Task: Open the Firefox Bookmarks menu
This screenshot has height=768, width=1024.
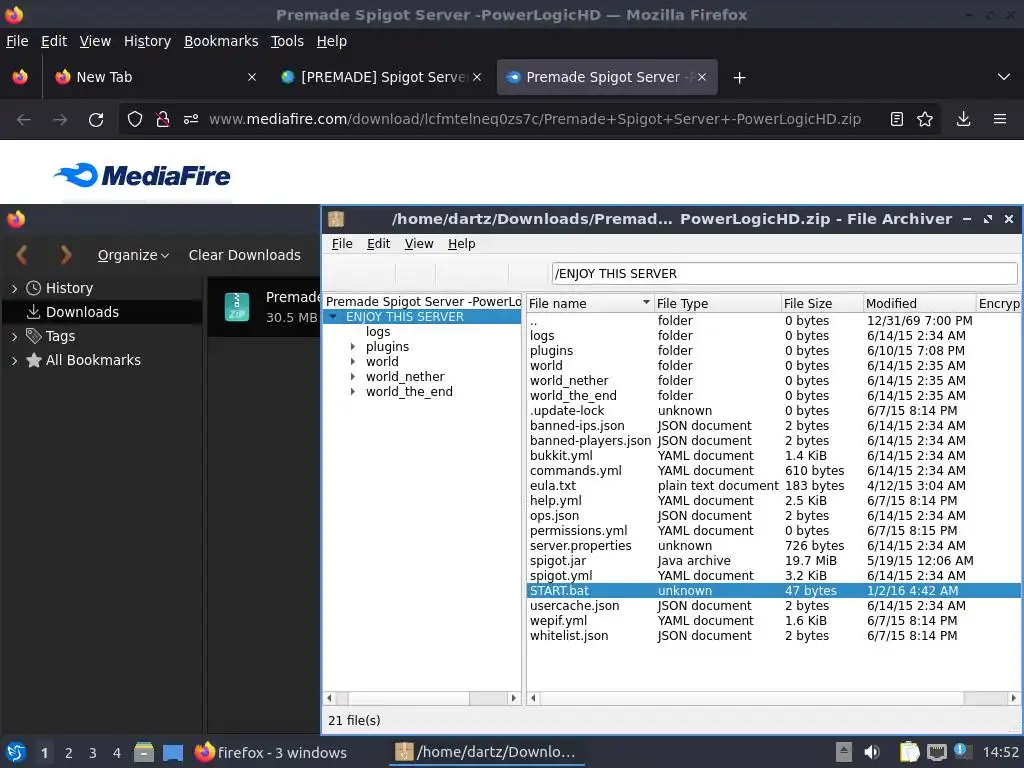Action: click(x=221, y=41)
